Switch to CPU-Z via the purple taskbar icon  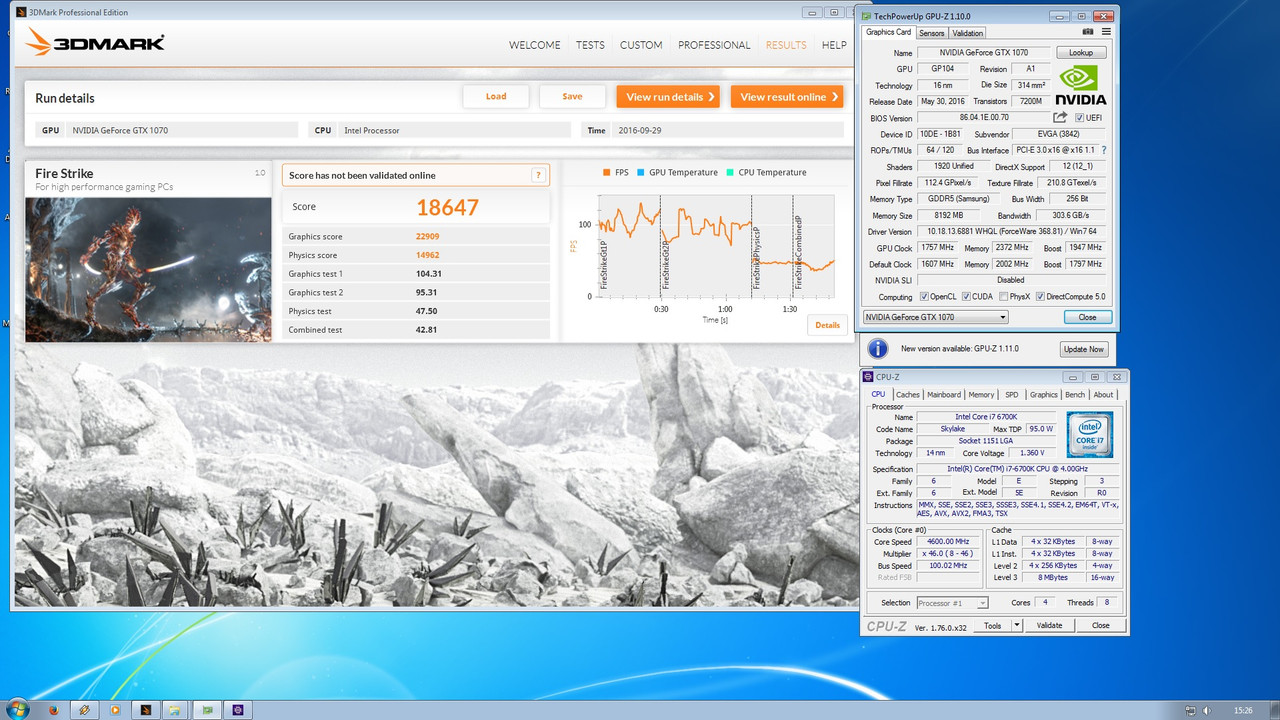pyautogui.click(x=238, y=710)
